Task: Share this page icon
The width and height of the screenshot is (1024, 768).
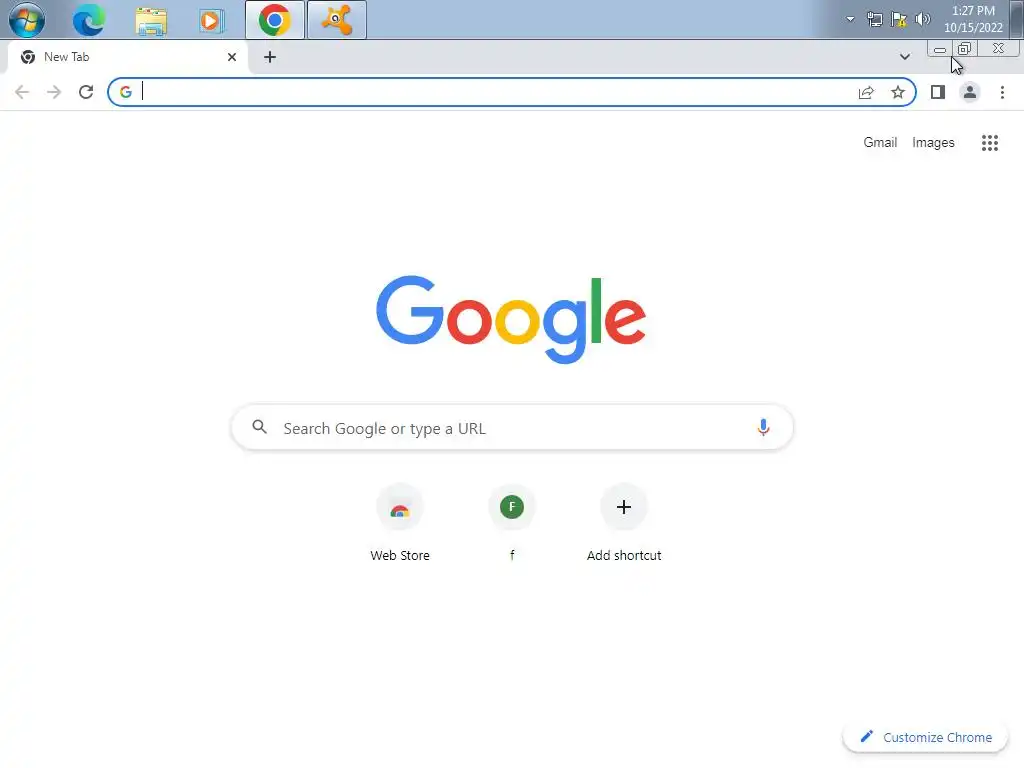Action: coord(866,92)
